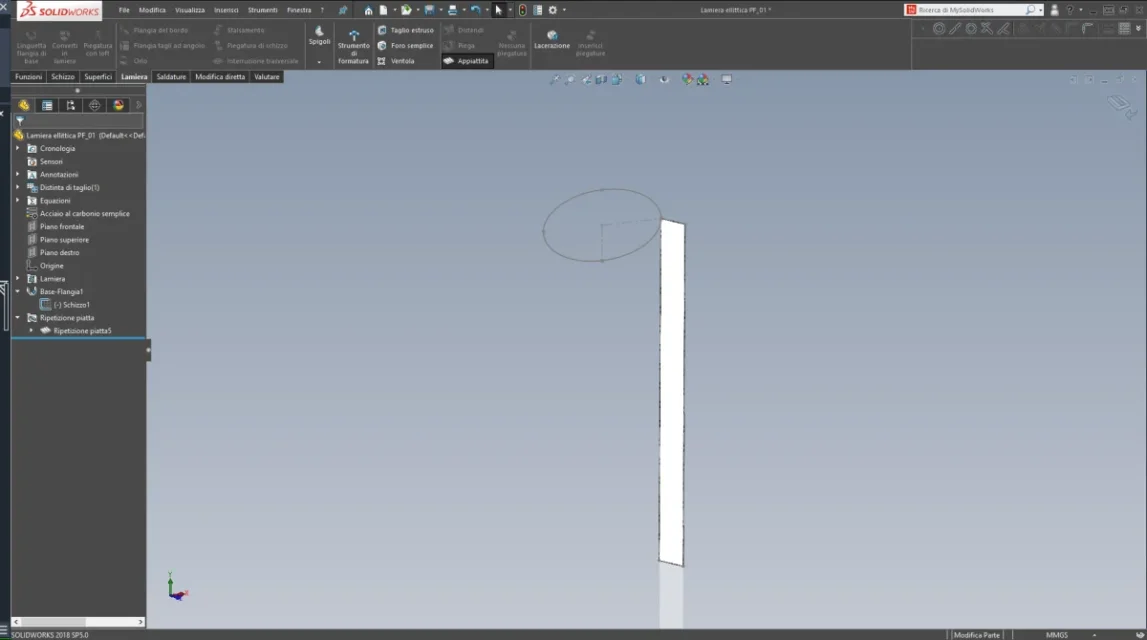
Task: Expand the Ripetizione piatta5 node
Action: [31, 330]
